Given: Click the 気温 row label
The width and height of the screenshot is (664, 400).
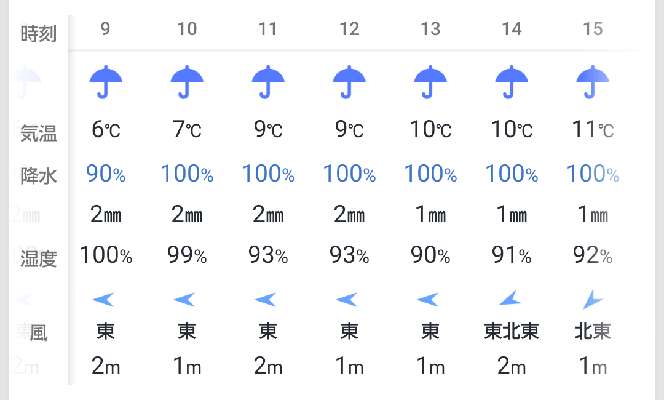Looking at the screenshot, I should [x=39, y=133].
